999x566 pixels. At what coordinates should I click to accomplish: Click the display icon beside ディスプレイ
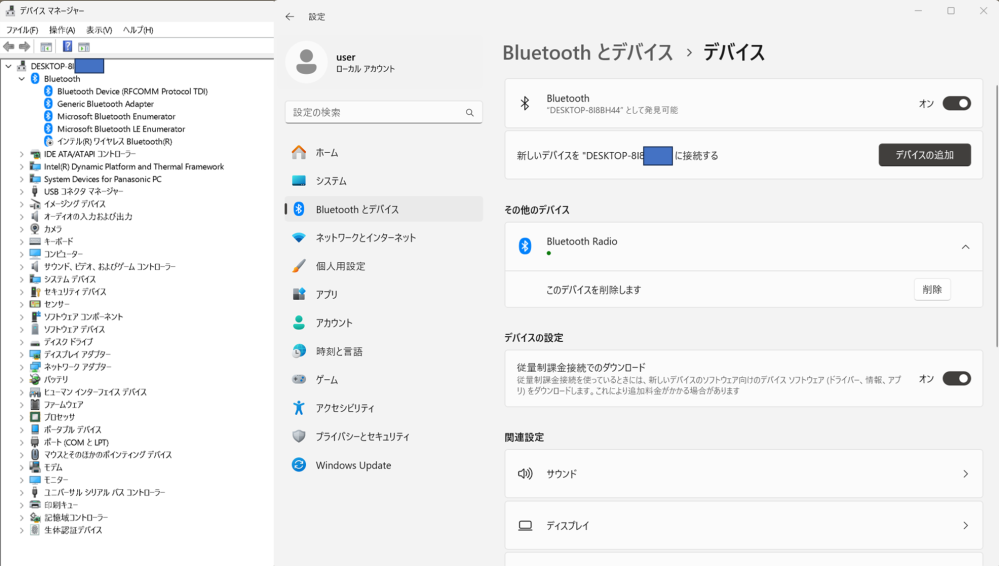click(525, 525)
